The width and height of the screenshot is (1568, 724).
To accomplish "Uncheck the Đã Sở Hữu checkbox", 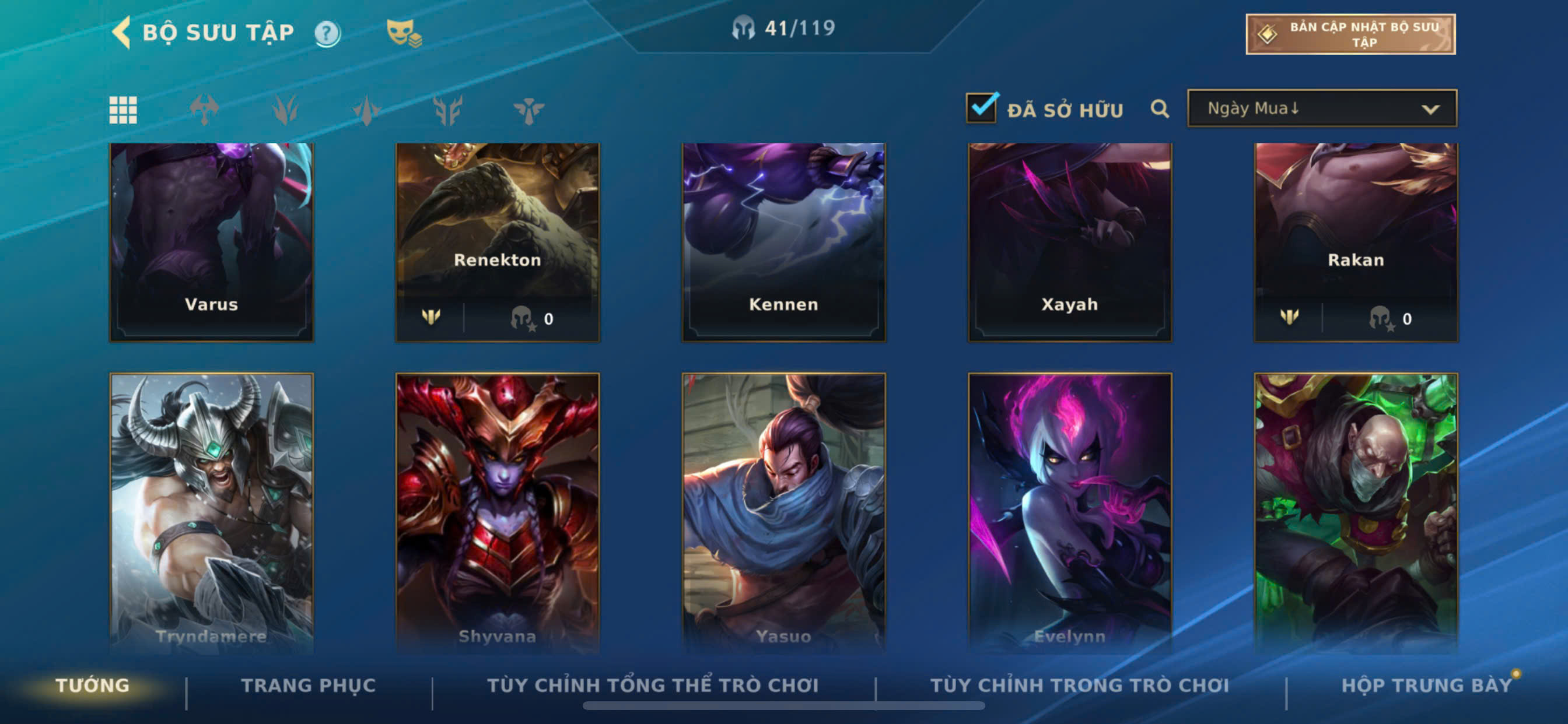I will (982, 108).
